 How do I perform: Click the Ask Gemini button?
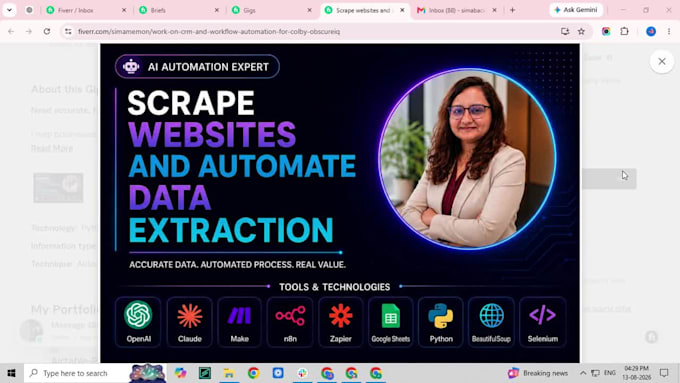(576, 10)
